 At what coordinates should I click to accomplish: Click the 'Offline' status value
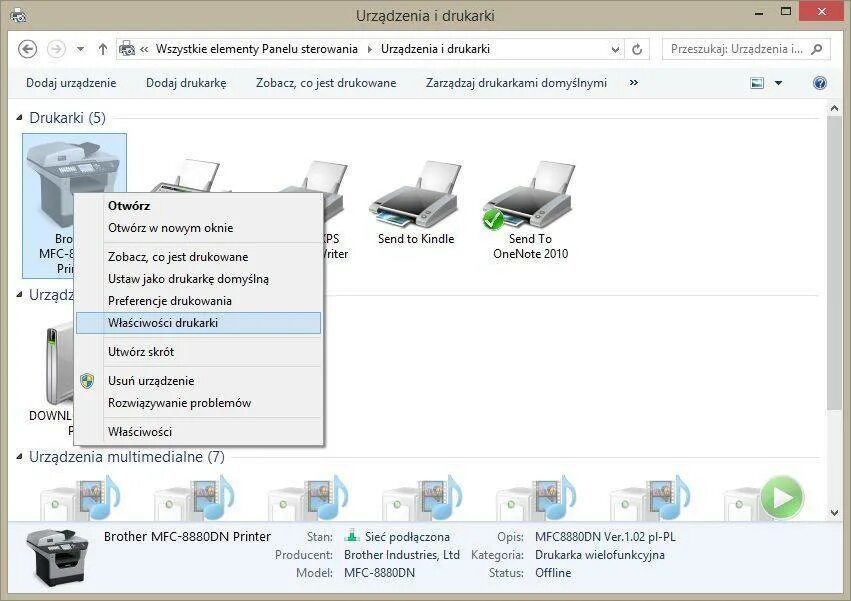pos(553,573)
